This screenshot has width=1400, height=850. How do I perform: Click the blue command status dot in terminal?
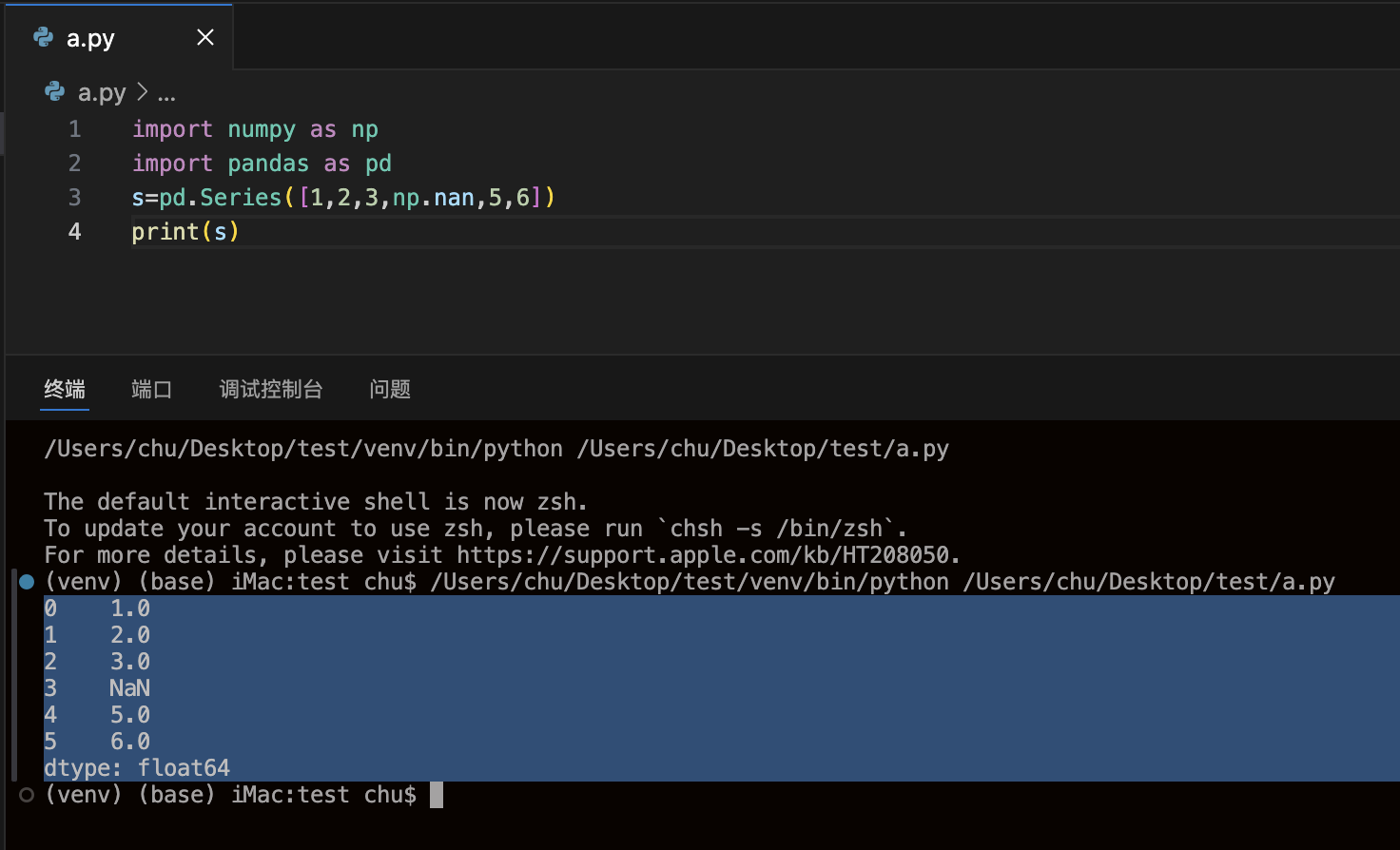(x=27, y=582)
